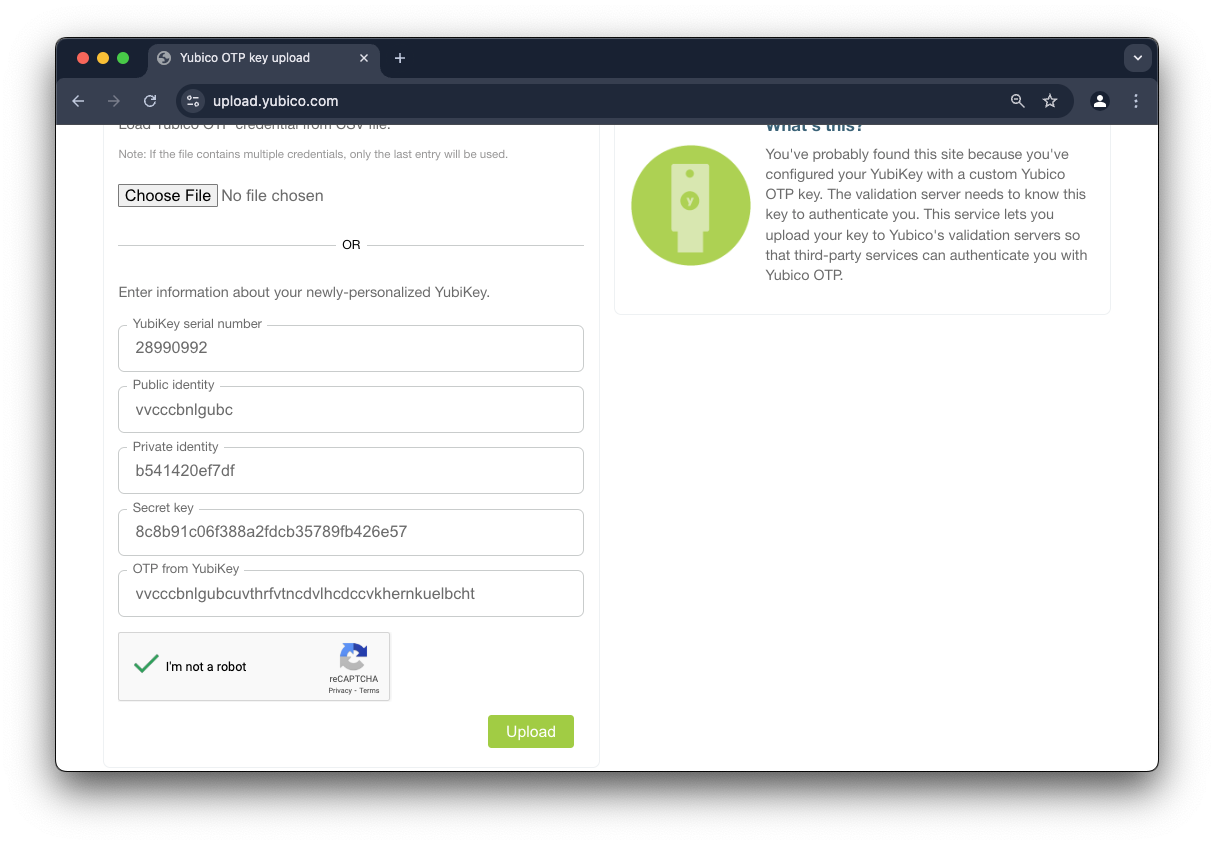Click the Choose File button

168,195
